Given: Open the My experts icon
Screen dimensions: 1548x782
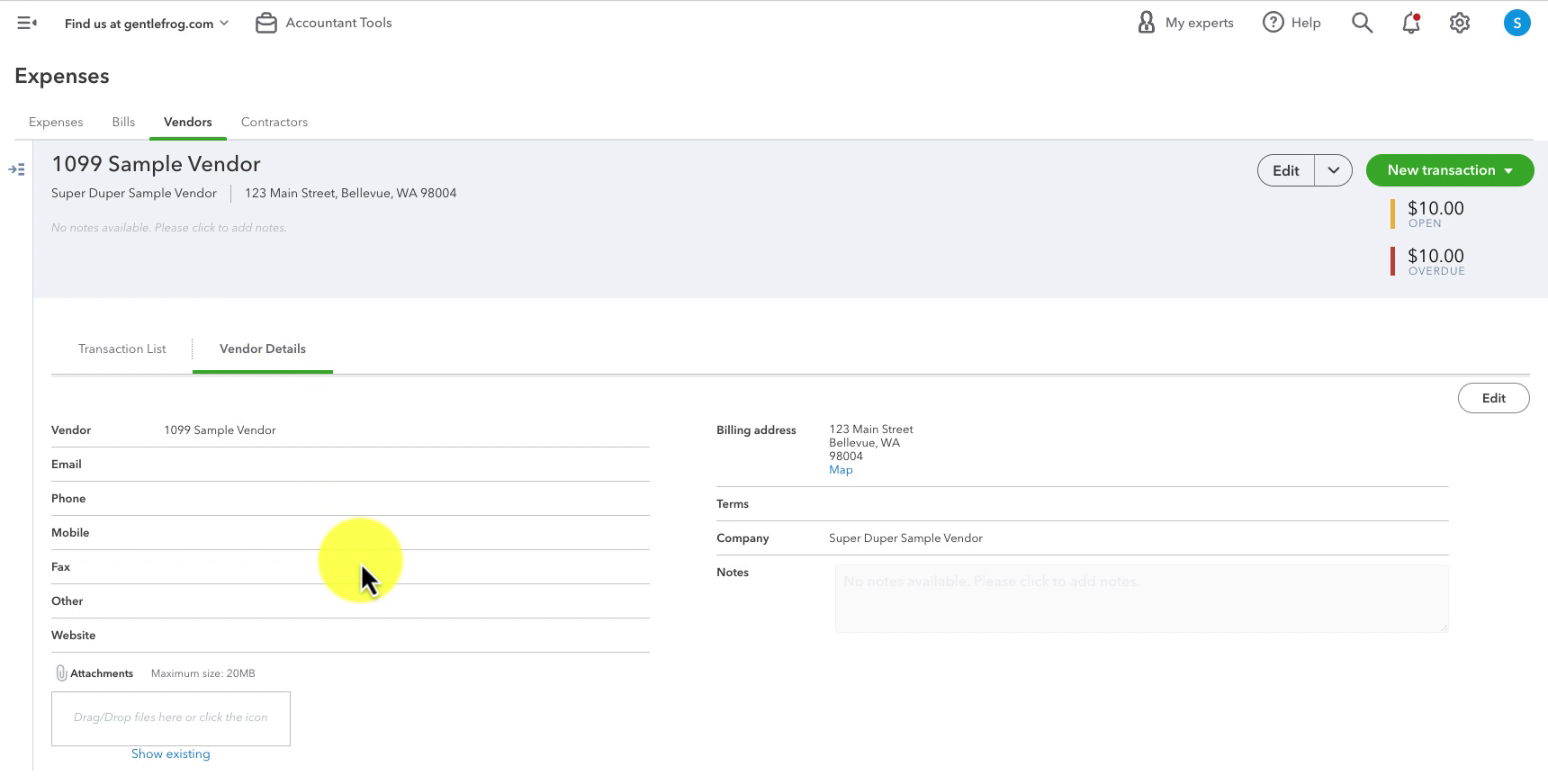Looking at the screenshot, I should pyautogui.click(x=1147, y=22).
